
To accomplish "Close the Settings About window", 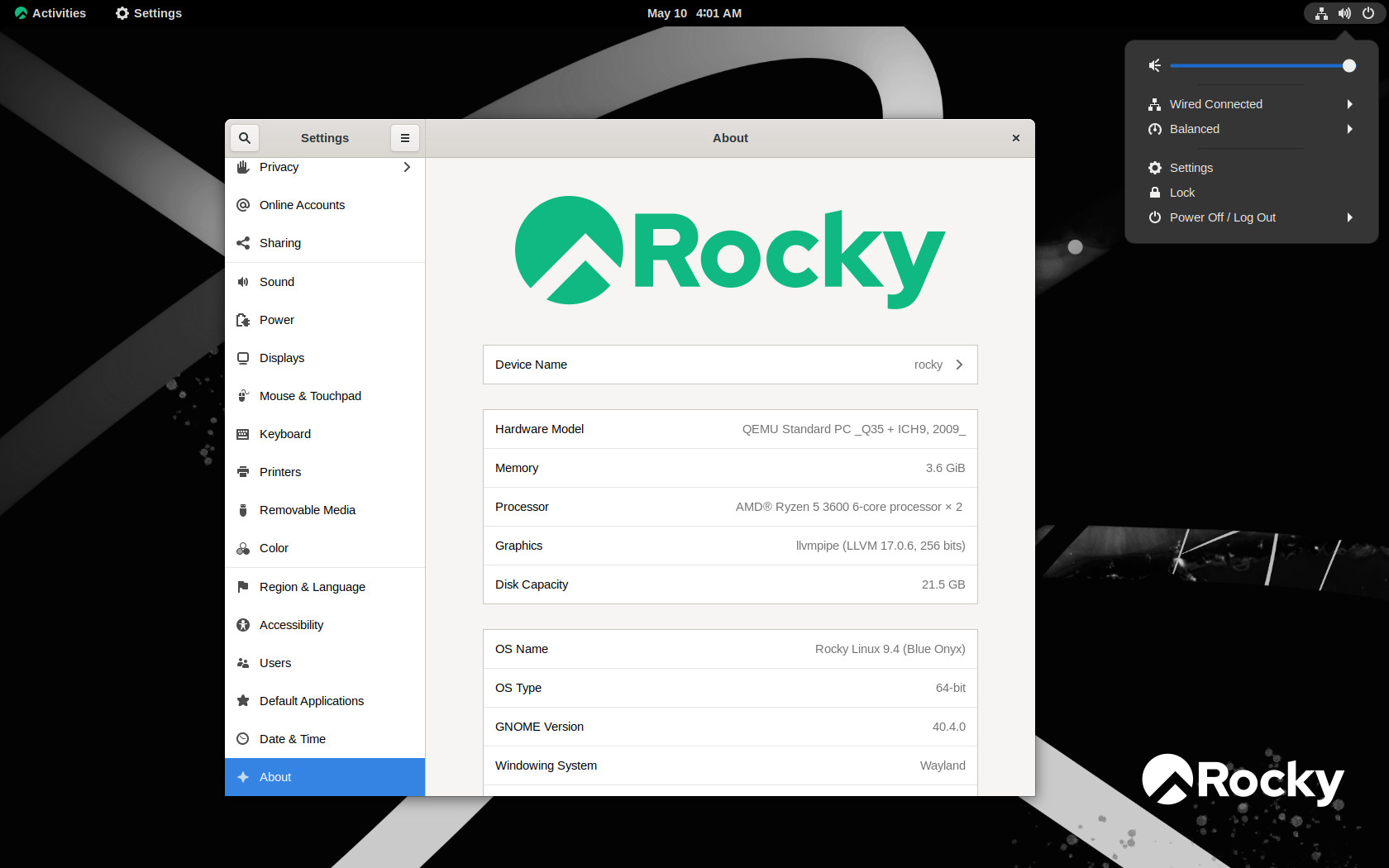I will [1016, 138].
